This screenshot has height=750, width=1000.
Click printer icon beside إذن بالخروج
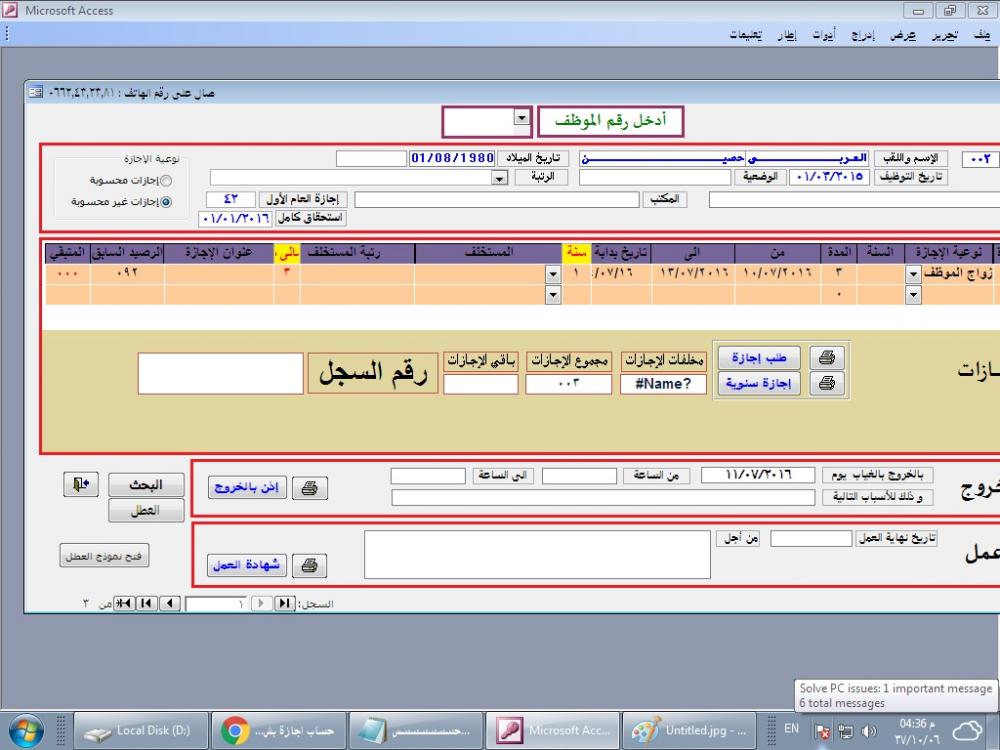[x=309, y=488]
